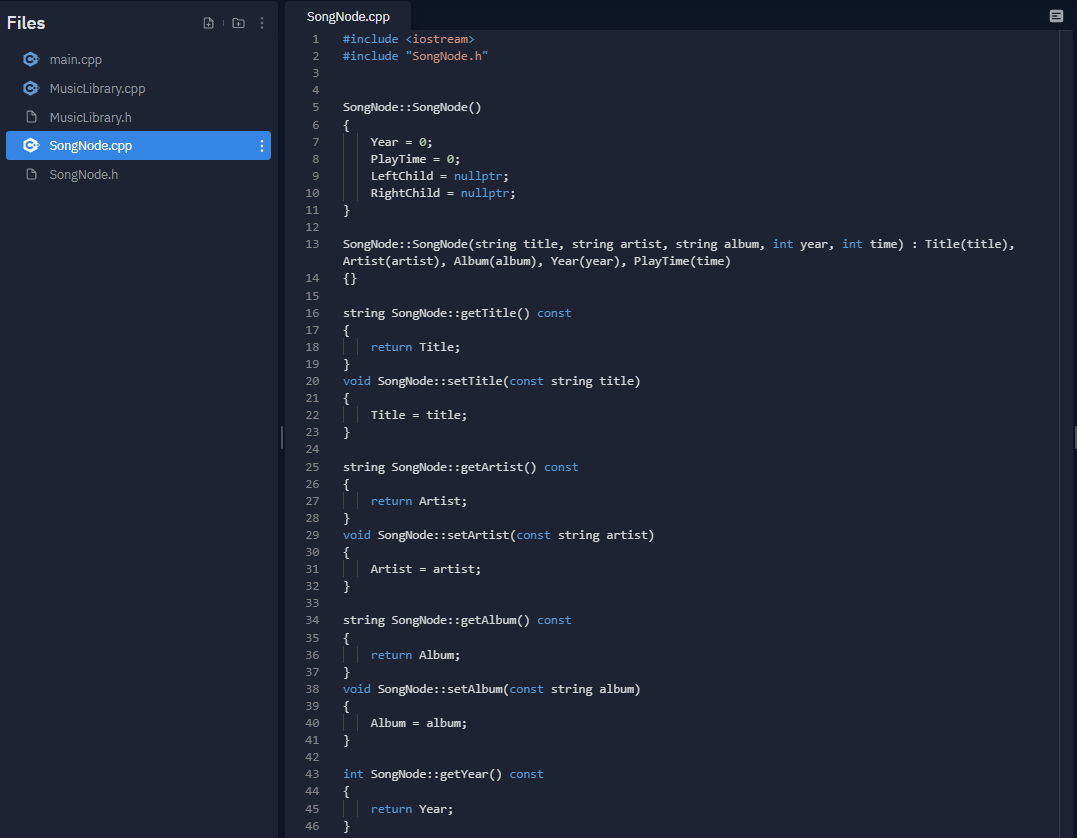Click the C++ icon beside main.cpp
This screenshot has width=1077, height=838.
click(x=31, y=60)
